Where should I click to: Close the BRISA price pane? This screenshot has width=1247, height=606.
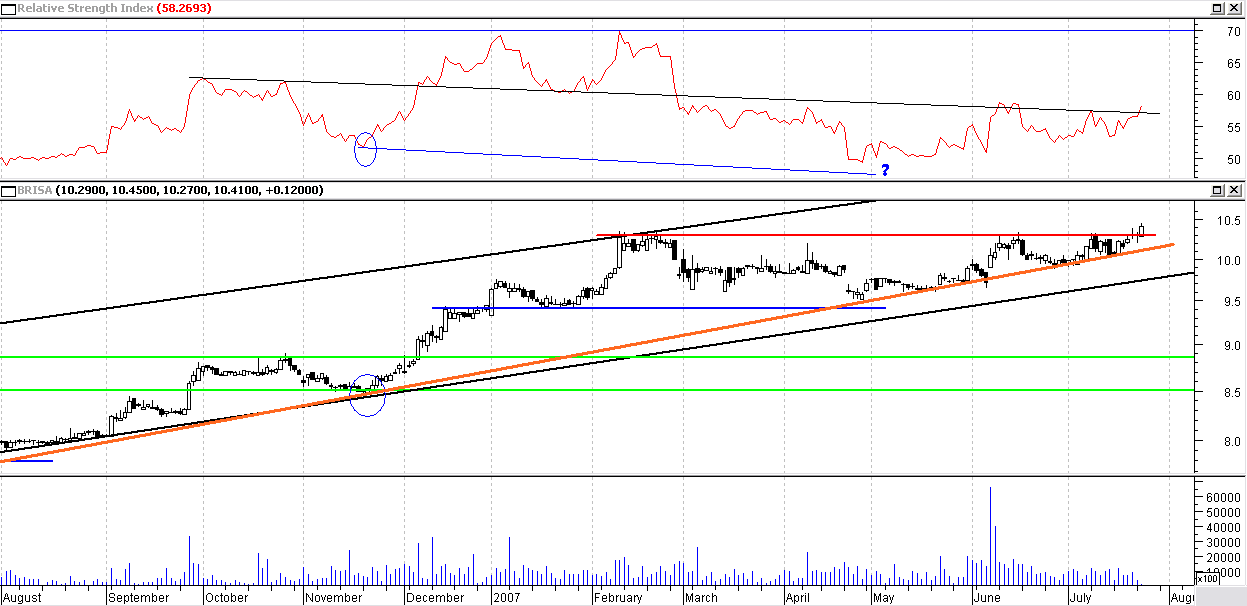(1234, 190)
